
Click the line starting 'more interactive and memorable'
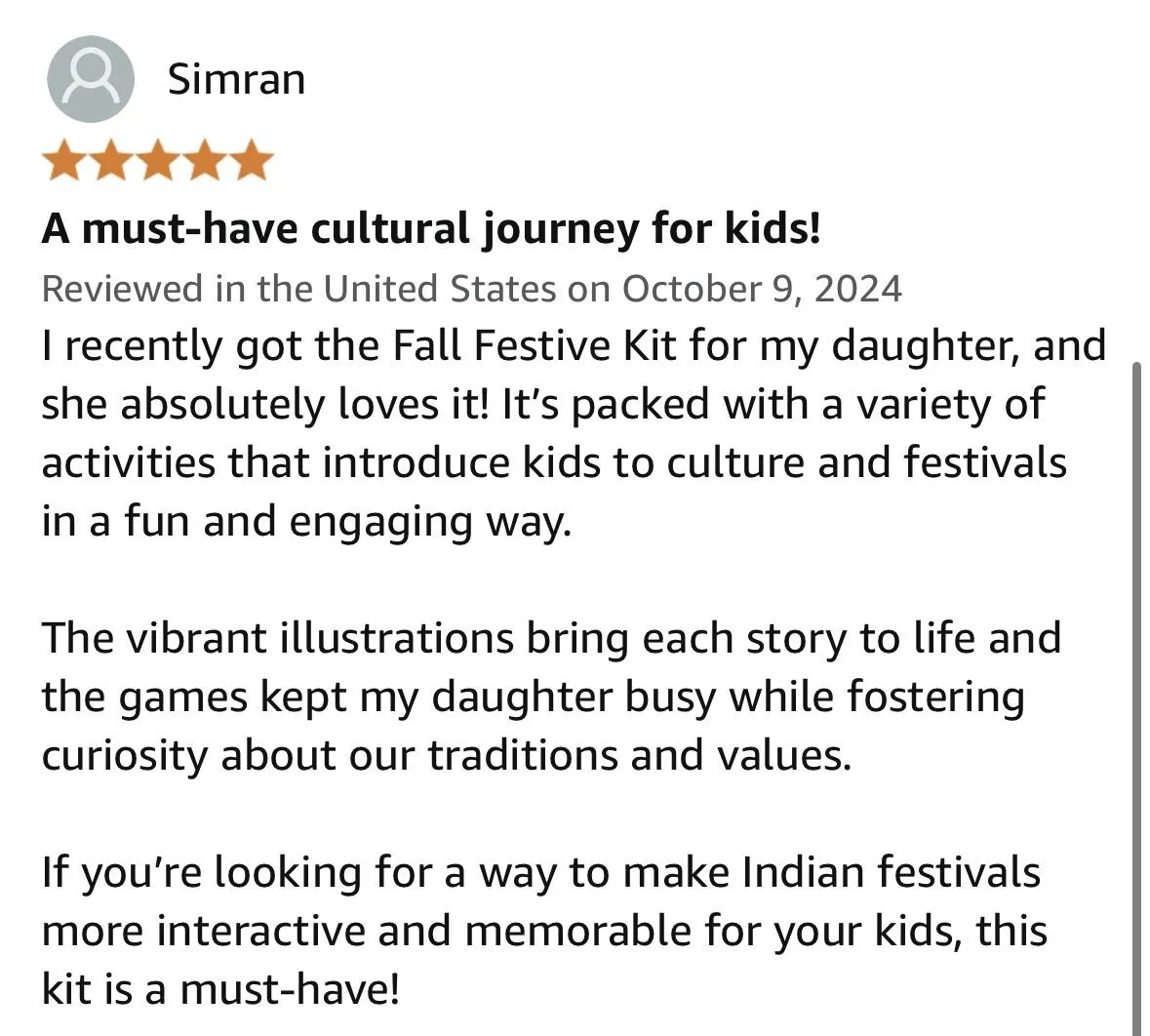(543, 931)
